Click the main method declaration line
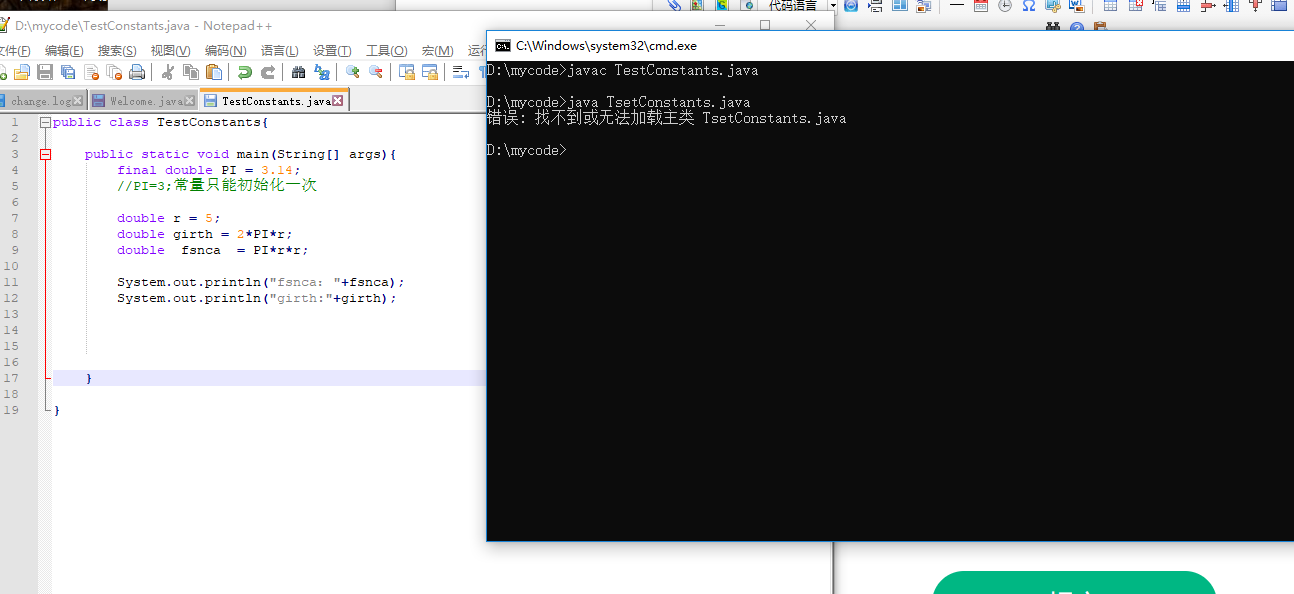Viewport: 1294px width, 594px height. coord(241,154)
